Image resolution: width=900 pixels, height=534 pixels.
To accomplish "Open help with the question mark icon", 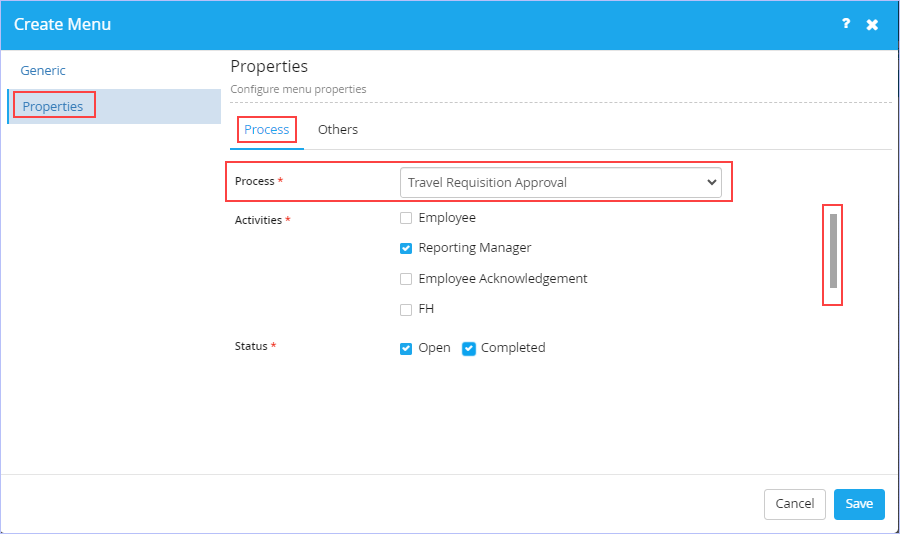I will (x=845, y=24).
